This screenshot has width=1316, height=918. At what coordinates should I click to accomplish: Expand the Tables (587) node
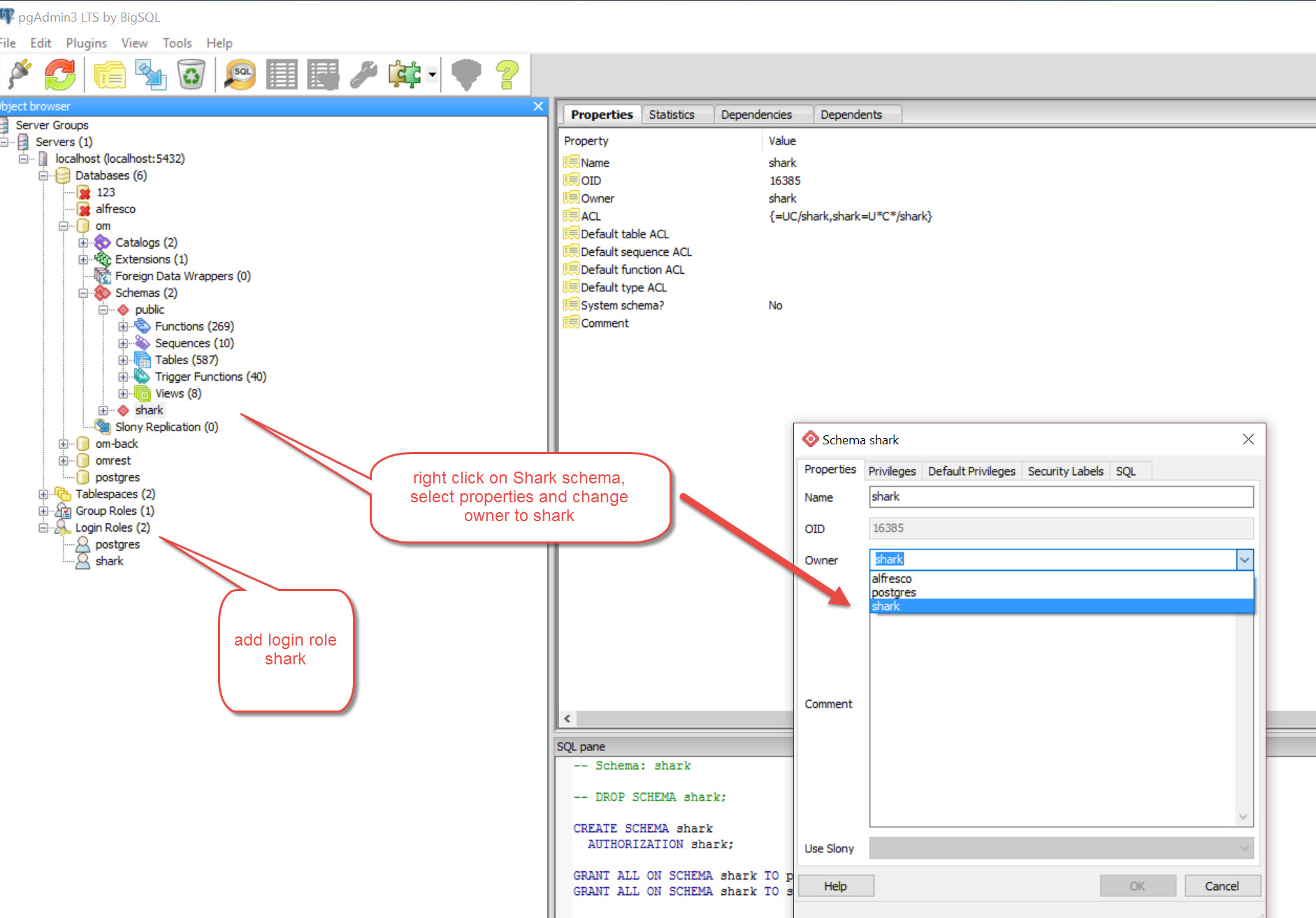123,360
